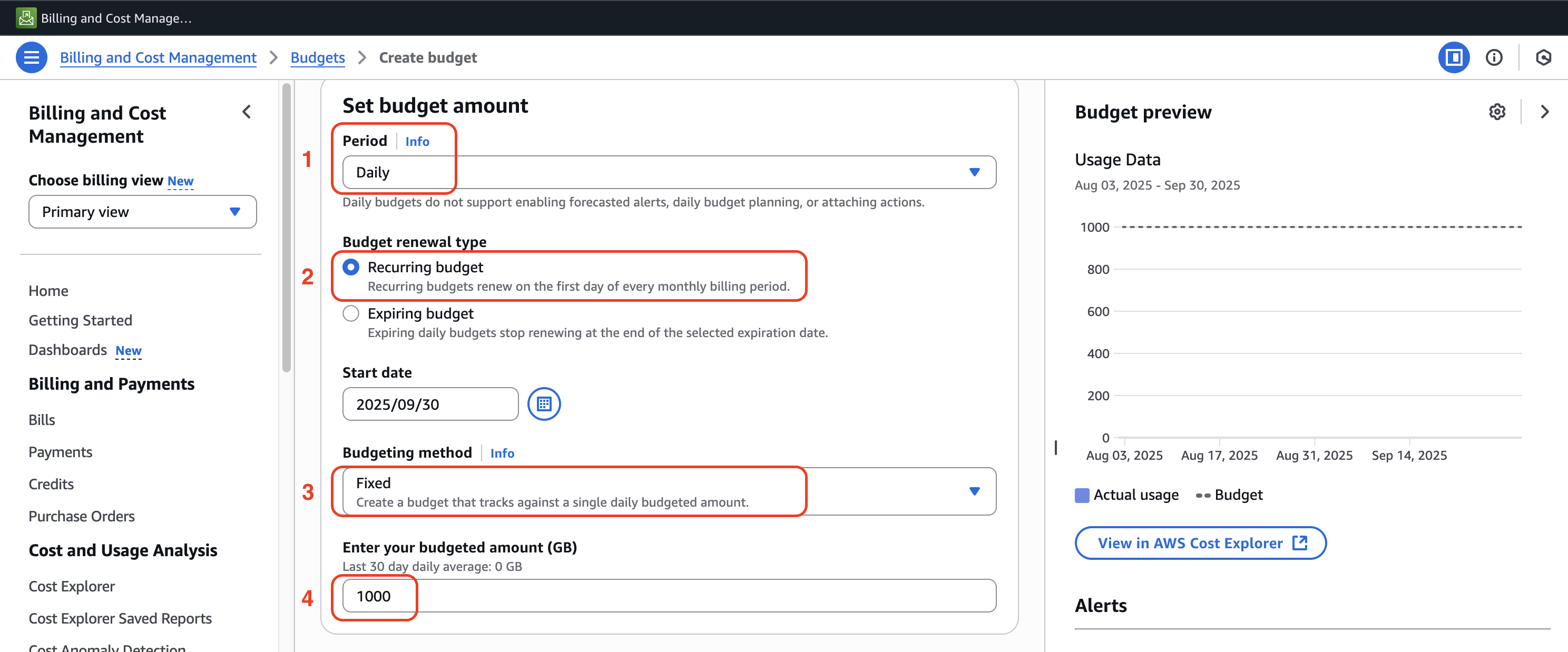This screenshot has height=652, width=1568.
Task: Go to Cost Explorer in sidebar
Action: point(72,586)
